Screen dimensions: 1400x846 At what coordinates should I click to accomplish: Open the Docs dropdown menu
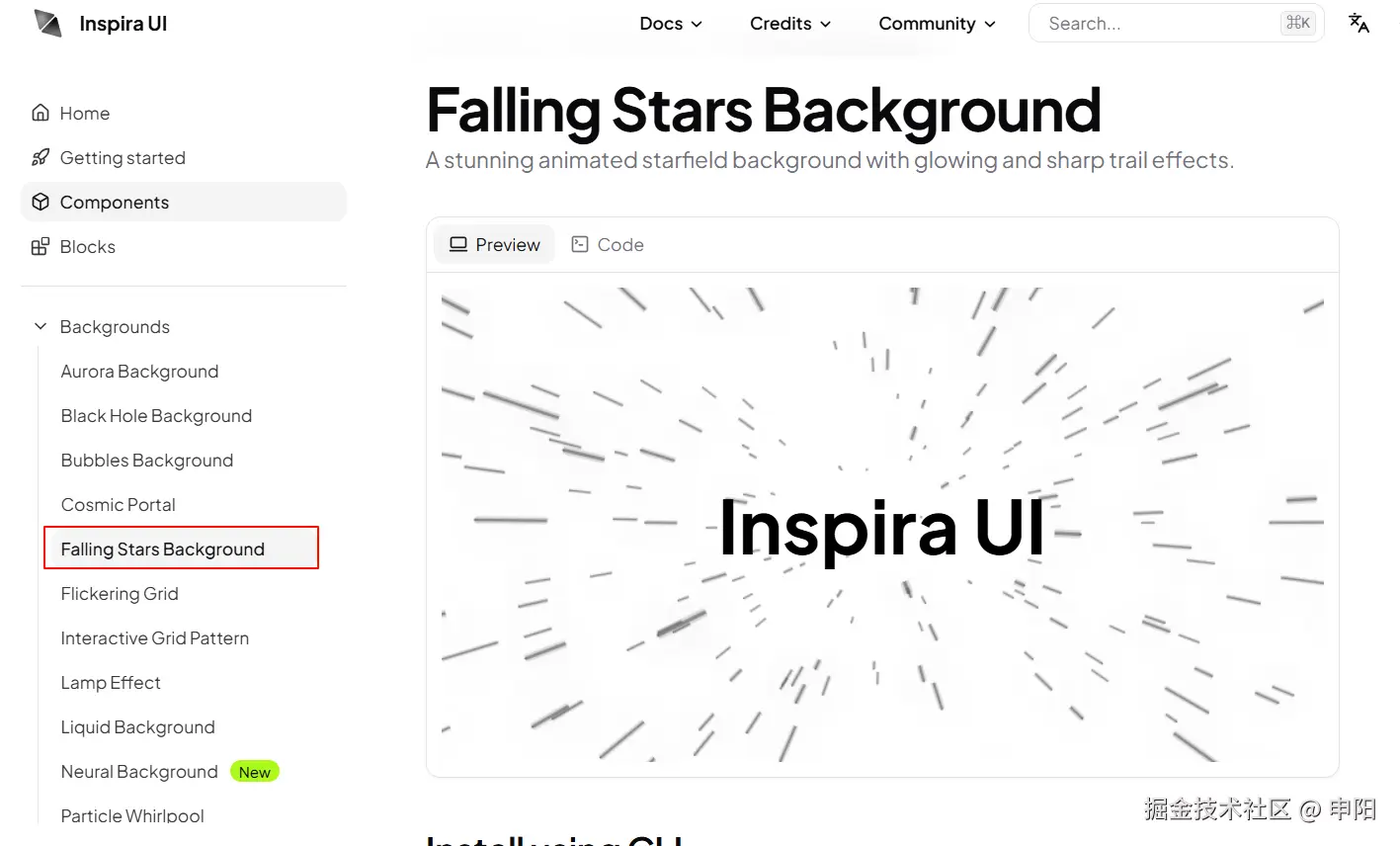(x=671, y=24)
